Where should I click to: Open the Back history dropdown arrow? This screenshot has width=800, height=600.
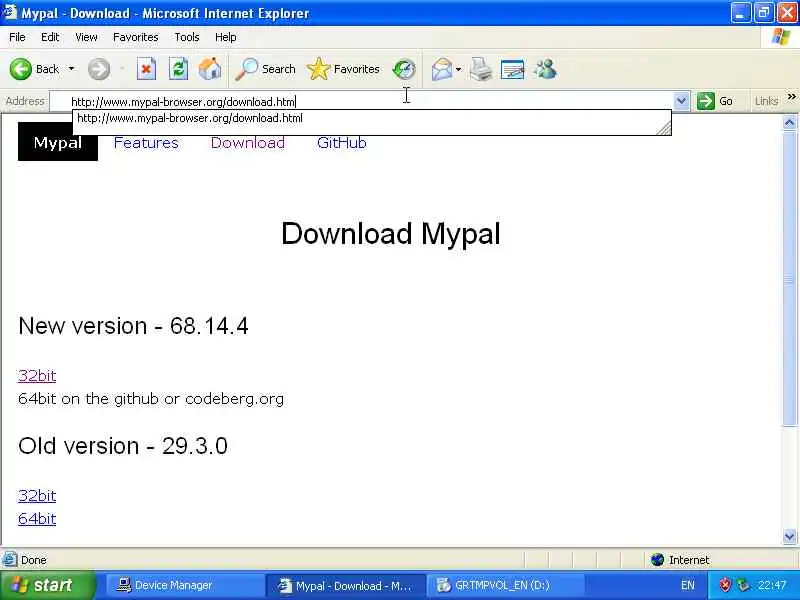[71, 69]
